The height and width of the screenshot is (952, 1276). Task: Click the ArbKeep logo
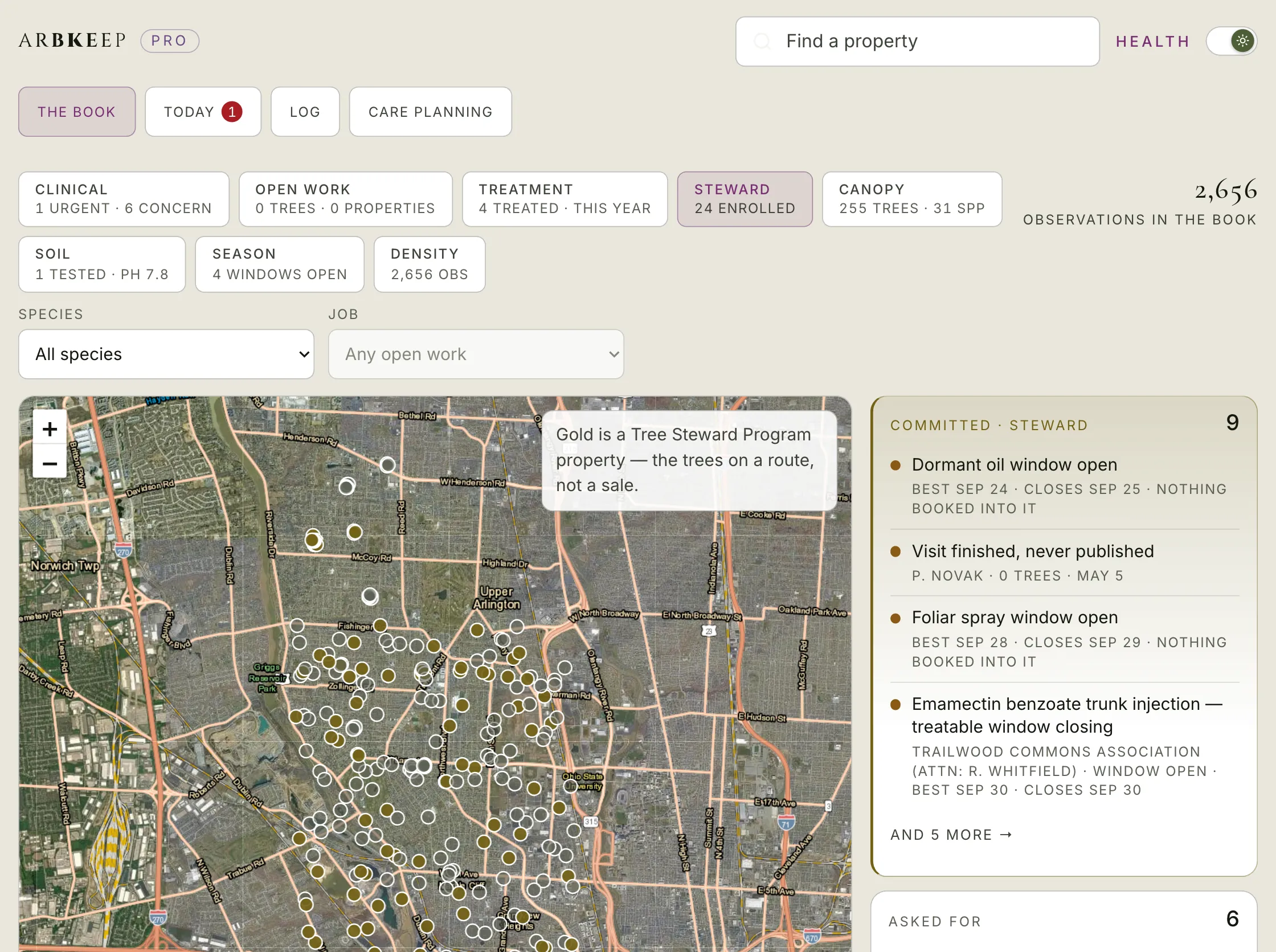coord(72,40)
